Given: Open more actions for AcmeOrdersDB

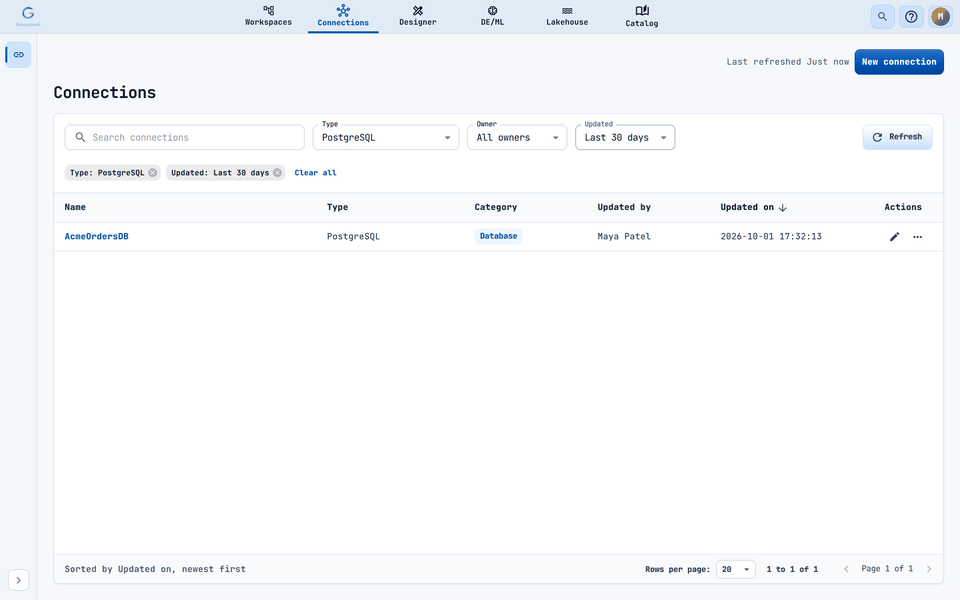Looking at the screenshot, I should tap(917, 237).
